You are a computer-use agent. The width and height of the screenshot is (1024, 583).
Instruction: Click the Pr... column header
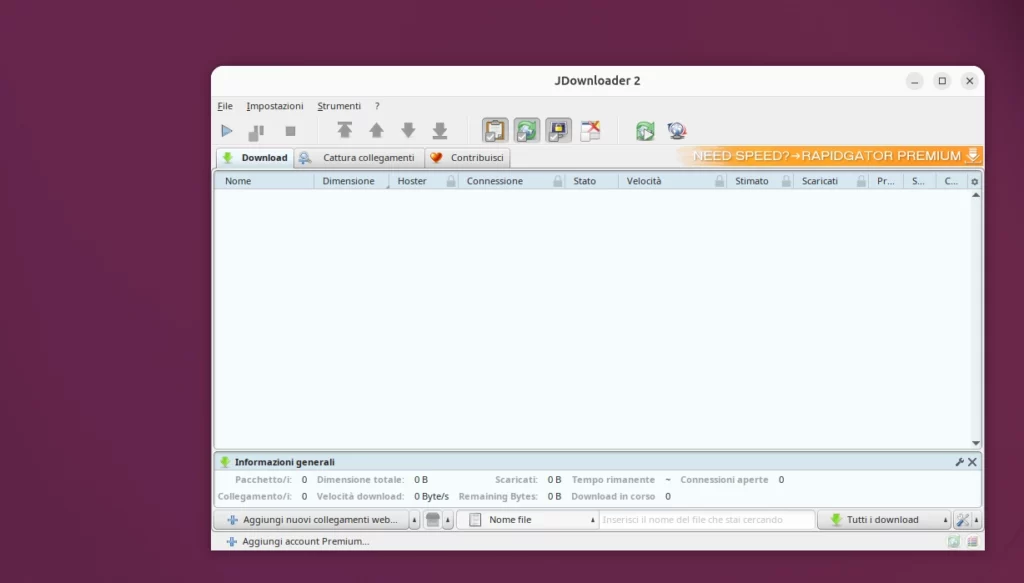[x=886, y=181]
